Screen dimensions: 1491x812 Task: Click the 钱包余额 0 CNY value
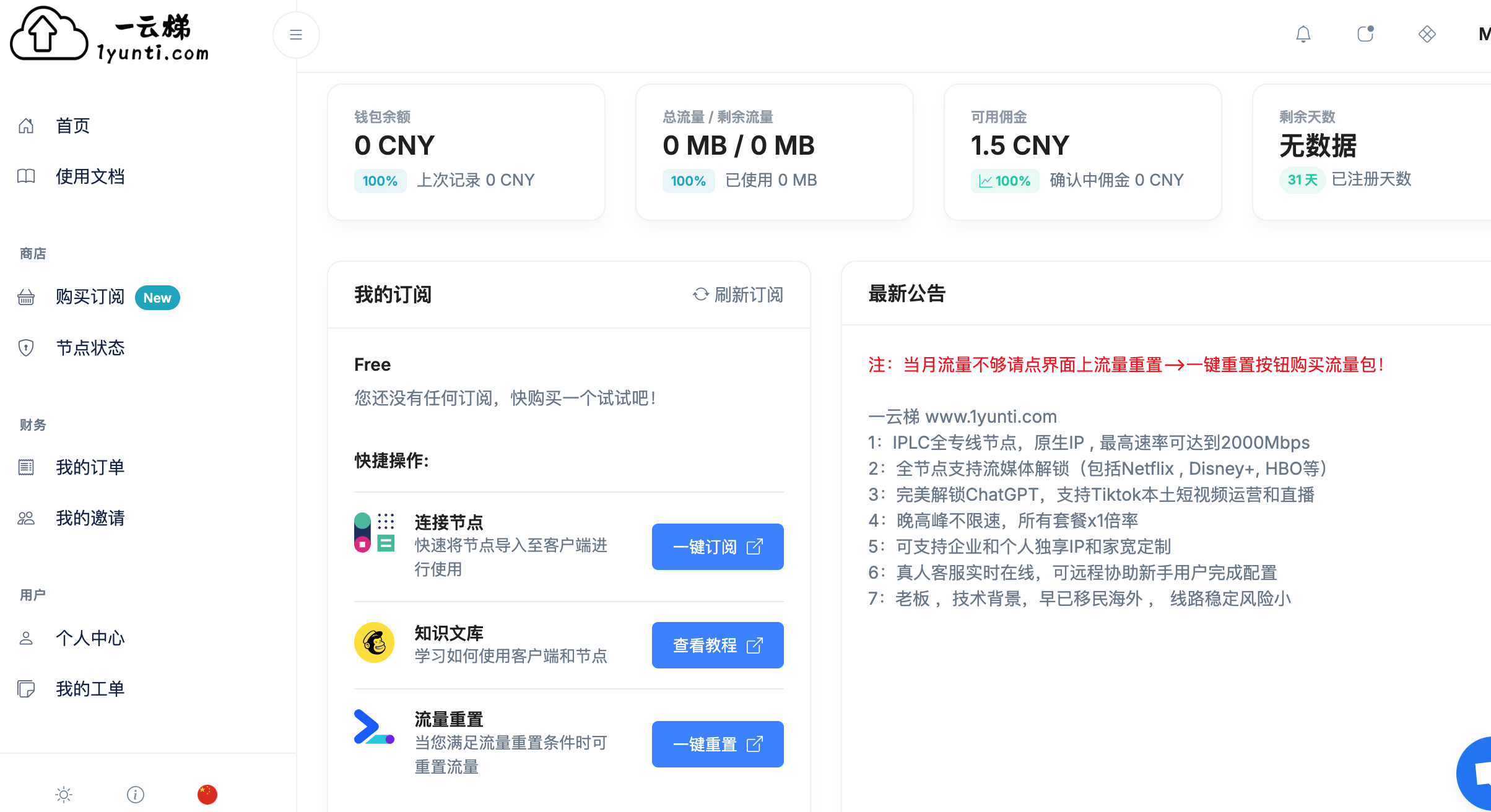click(394, 145)
